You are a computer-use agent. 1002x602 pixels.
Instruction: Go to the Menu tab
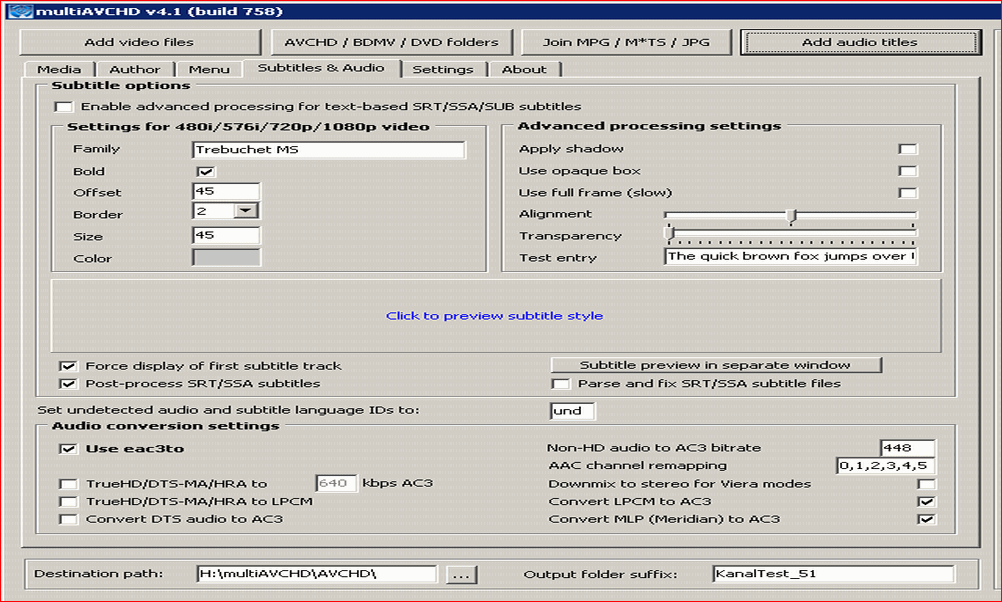pyautogui.click(x=209, y=69)
